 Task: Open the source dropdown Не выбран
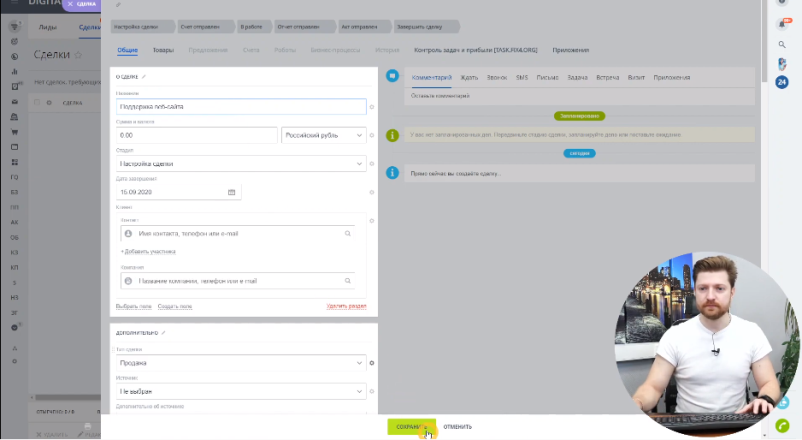[x=241, y=391]
